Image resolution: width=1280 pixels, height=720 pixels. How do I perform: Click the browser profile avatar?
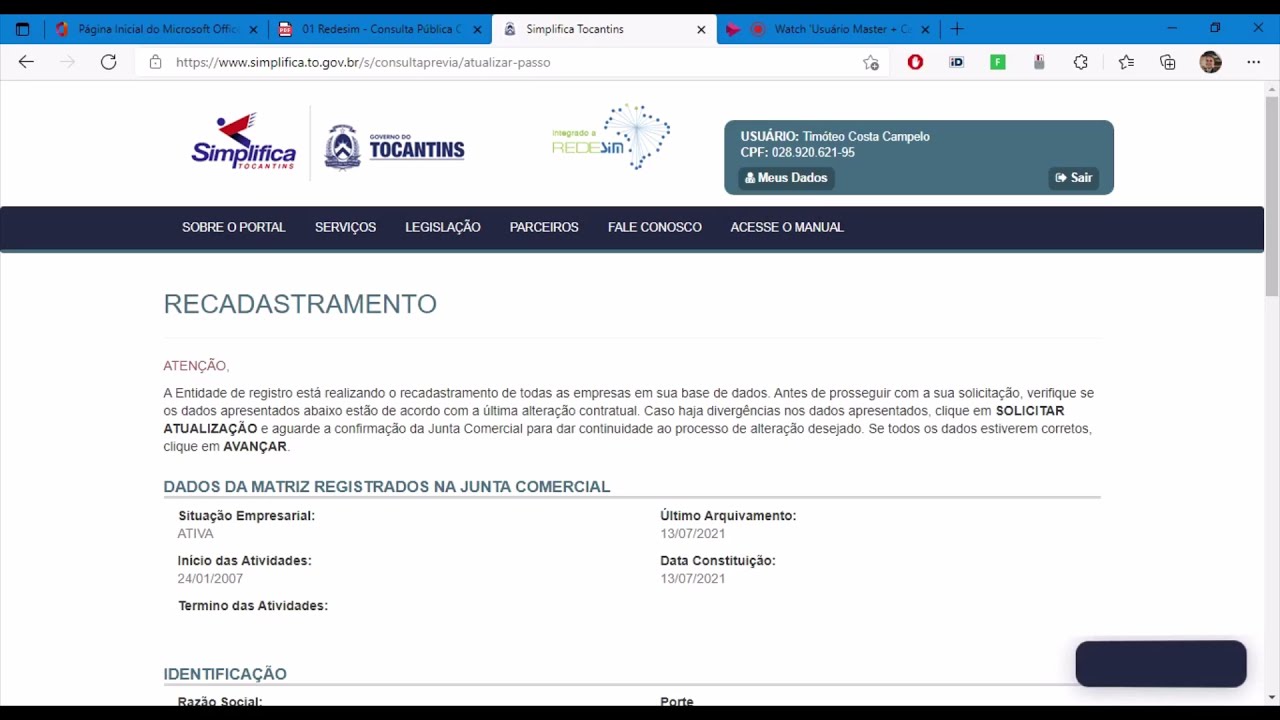[1210, 62]
